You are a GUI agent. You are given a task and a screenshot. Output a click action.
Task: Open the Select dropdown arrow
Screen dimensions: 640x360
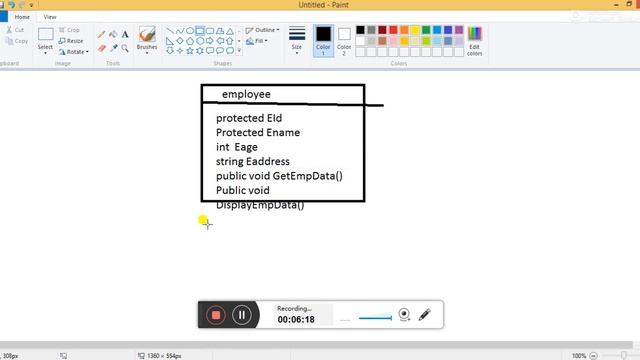45,53
